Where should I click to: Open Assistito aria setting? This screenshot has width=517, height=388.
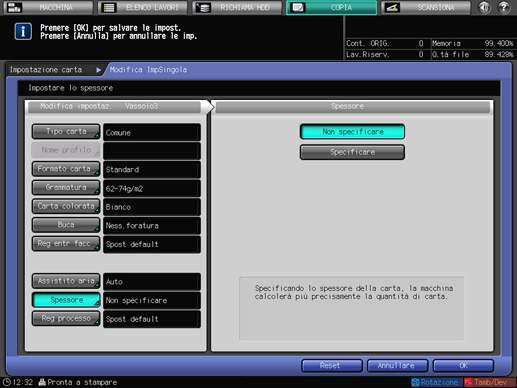[66, 281]
